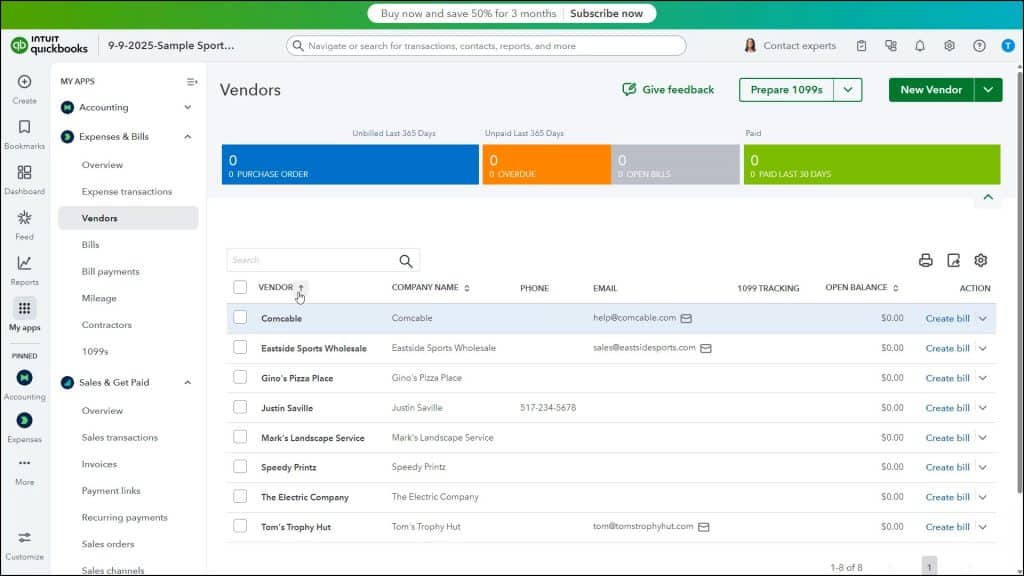
Task: Tick the checkbox for Speedy Printz
Action: coord(240,467)
